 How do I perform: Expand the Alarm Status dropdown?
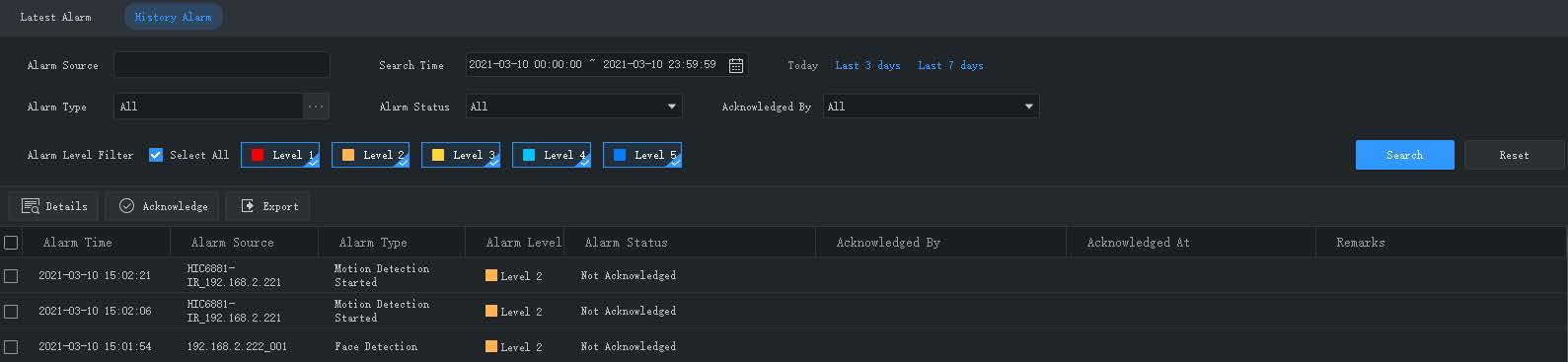click(x=573, y=107)
